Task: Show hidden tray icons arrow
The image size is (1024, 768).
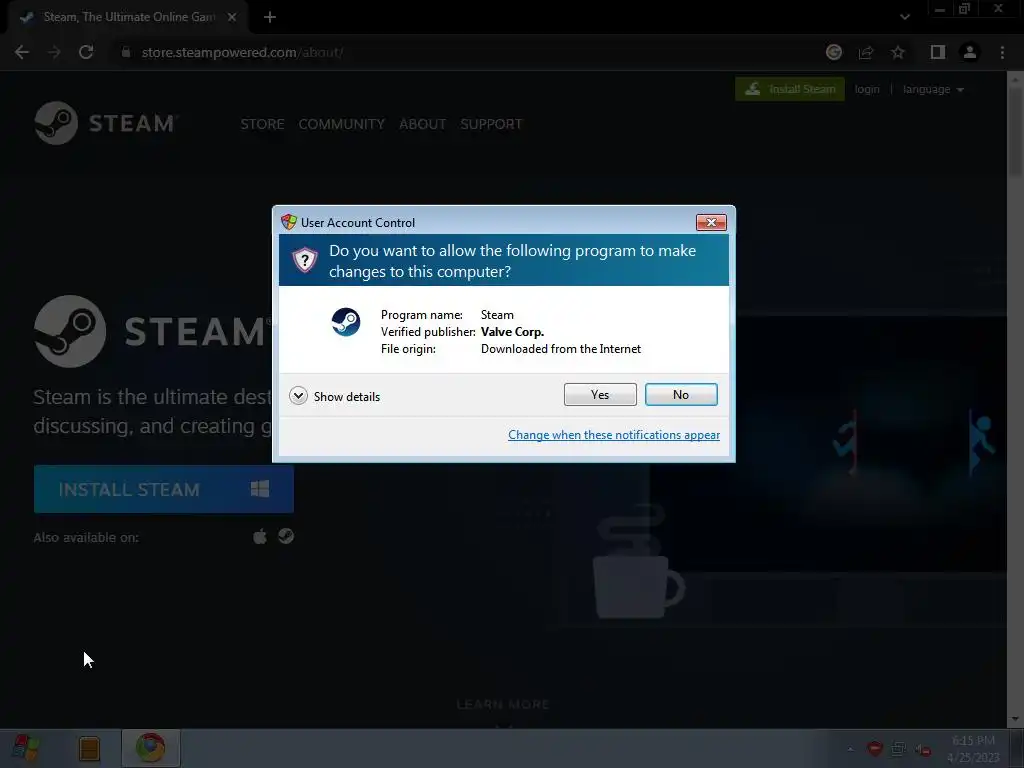Action: (850, 749)
